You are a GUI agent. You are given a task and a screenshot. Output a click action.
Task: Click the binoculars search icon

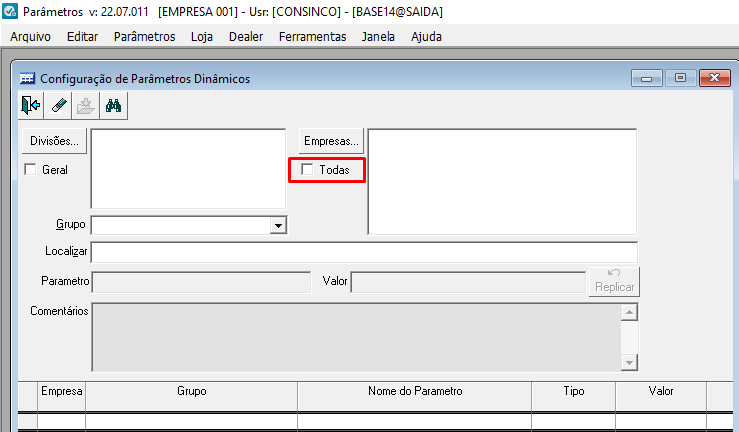click(114, 105)
